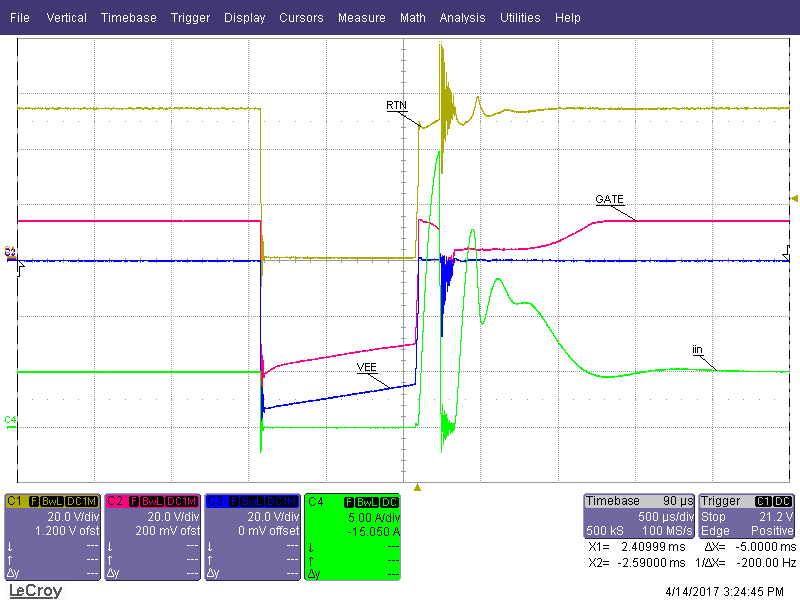
Task: Select the yellow C1 channel descriptor box
Action: click(52, 535)
